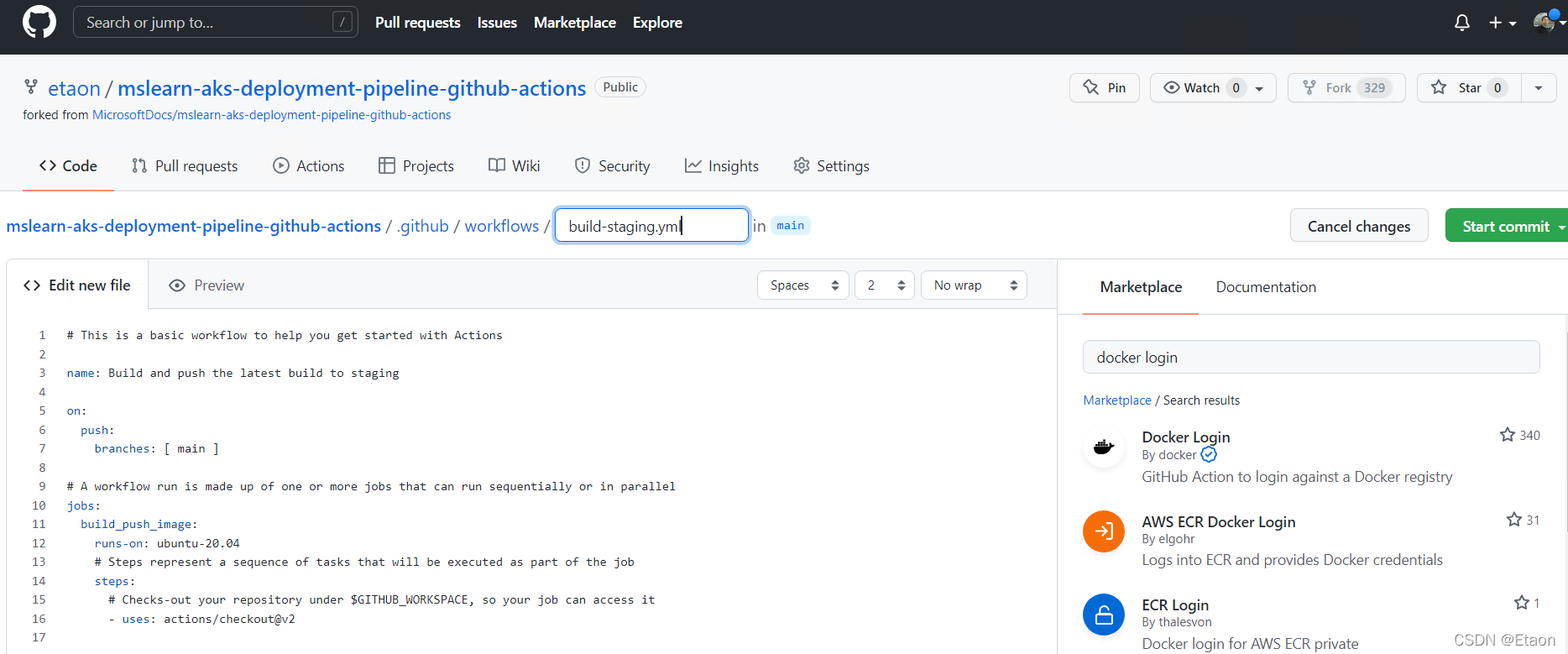Image resolution: width=1568 pixels, height=654 pixels.
Task: Open Explore in the top navigation
Action: [x=657, y=23]
